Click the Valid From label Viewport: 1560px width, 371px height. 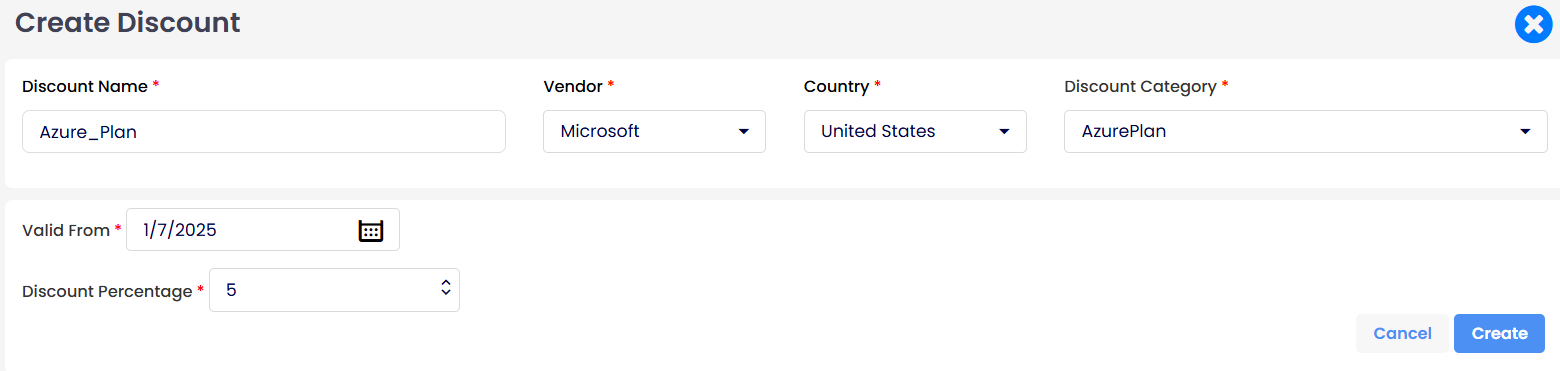pyautogui.click(x=66, y=230)
